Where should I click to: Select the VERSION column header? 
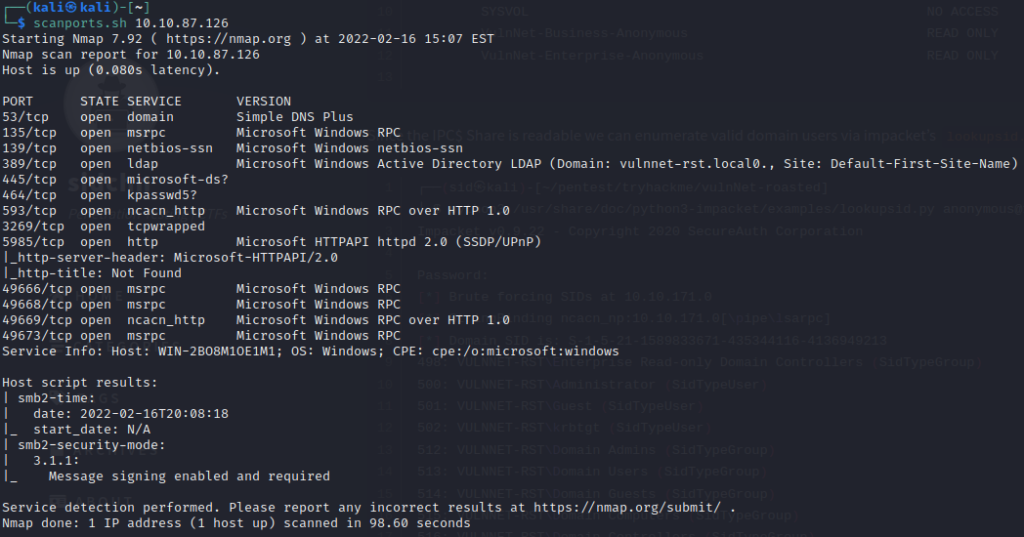click(x=263, y=101)
